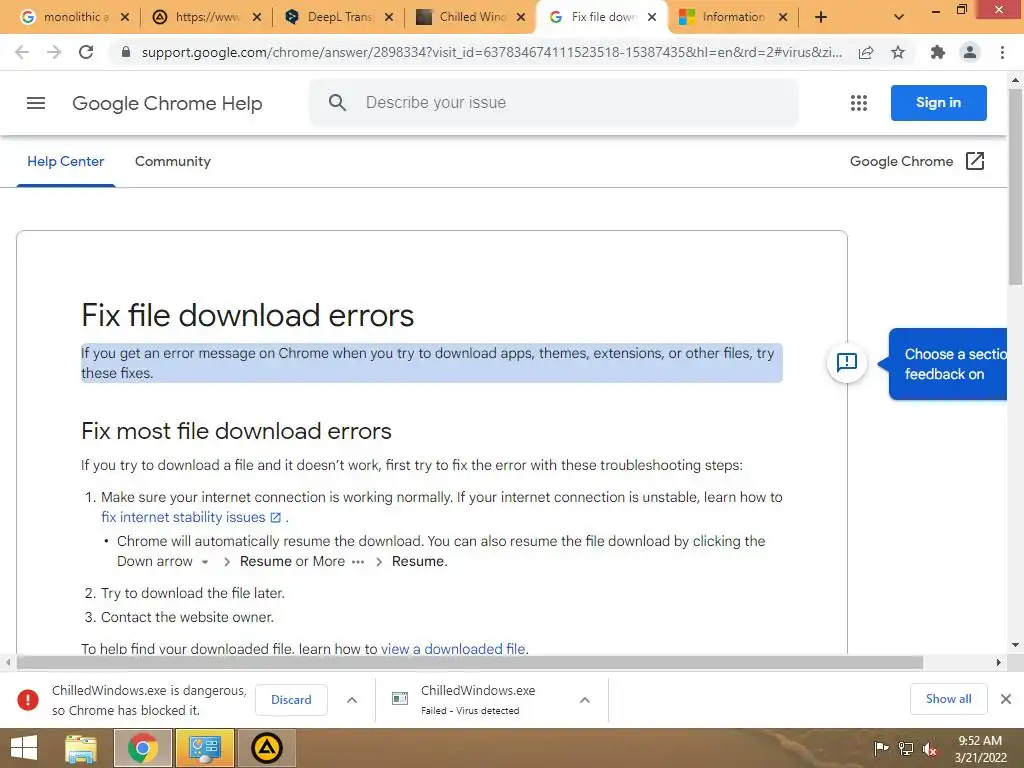Click the horizontal scrollbar thumb
Viewport: 1024px width, 768px height.
click(470, 663)
